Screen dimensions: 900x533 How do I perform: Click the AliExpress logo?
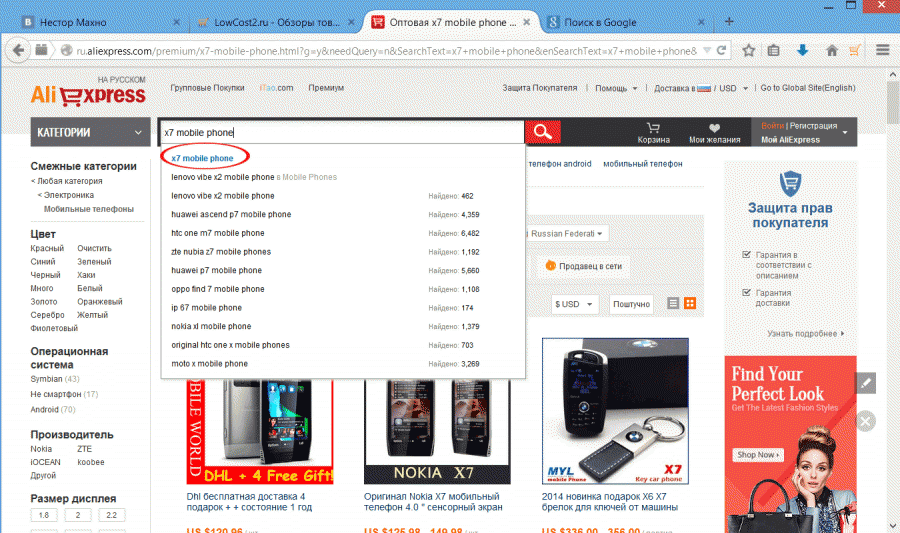coord(88,95)
